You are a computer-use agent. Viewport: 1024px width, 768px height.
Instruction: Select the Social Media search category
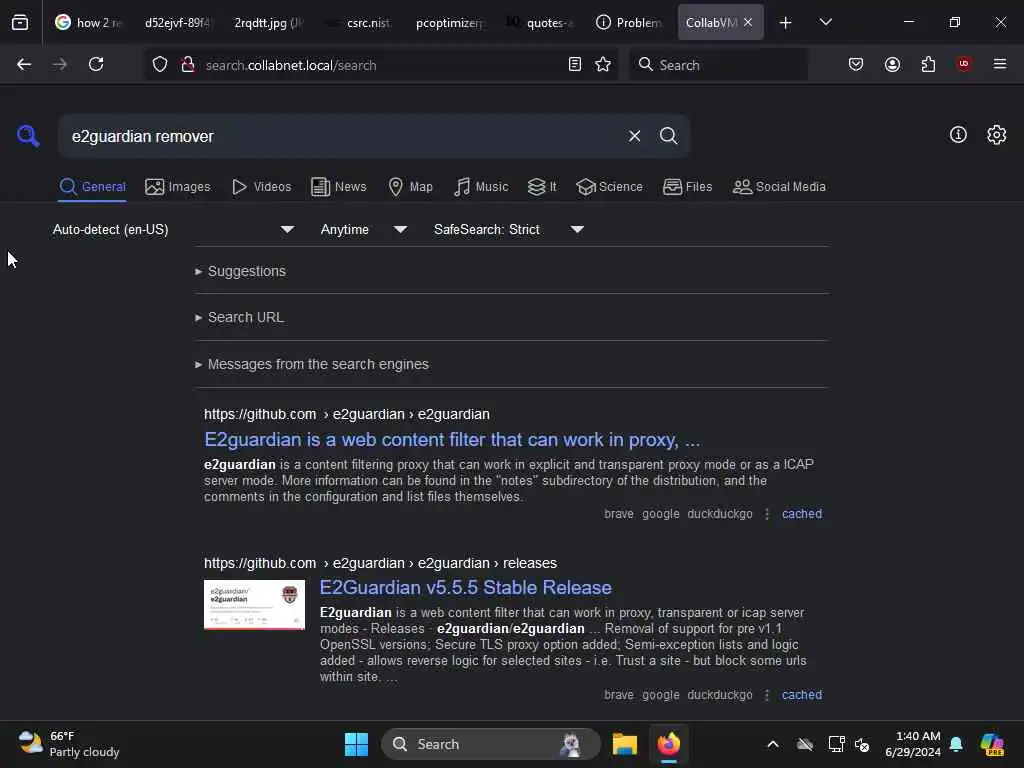click(x=779, y=187)
